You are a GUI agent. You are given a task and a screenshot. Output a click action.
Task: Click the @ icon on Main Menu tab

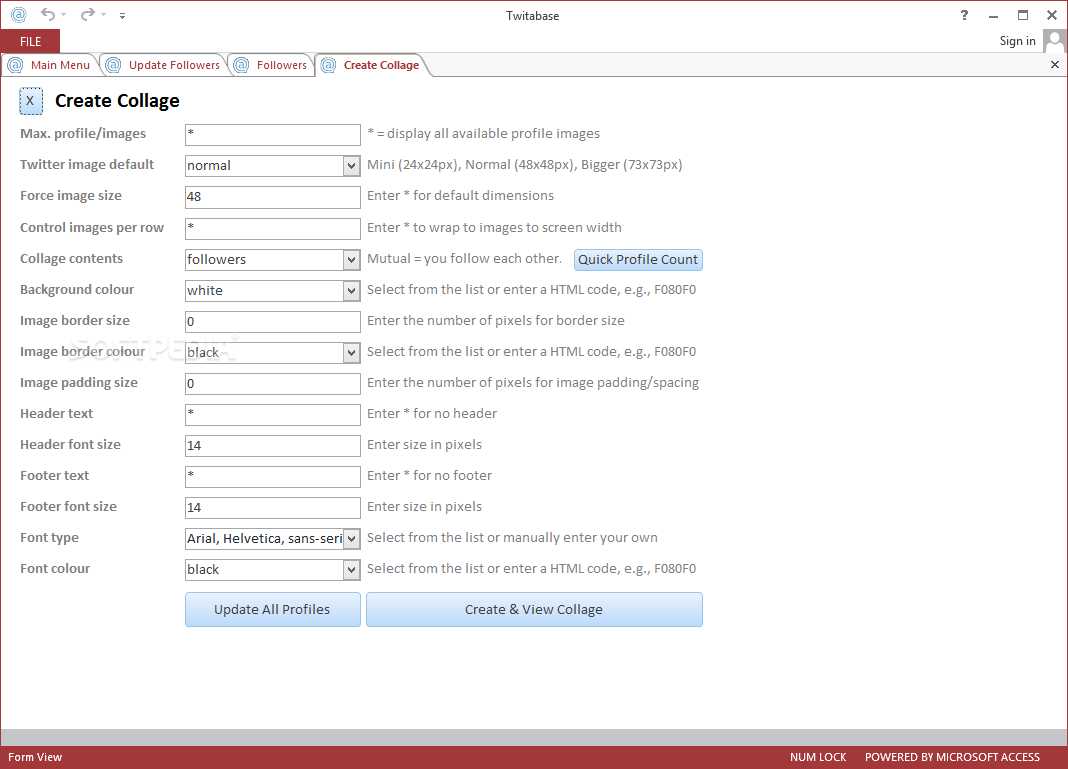15,65
